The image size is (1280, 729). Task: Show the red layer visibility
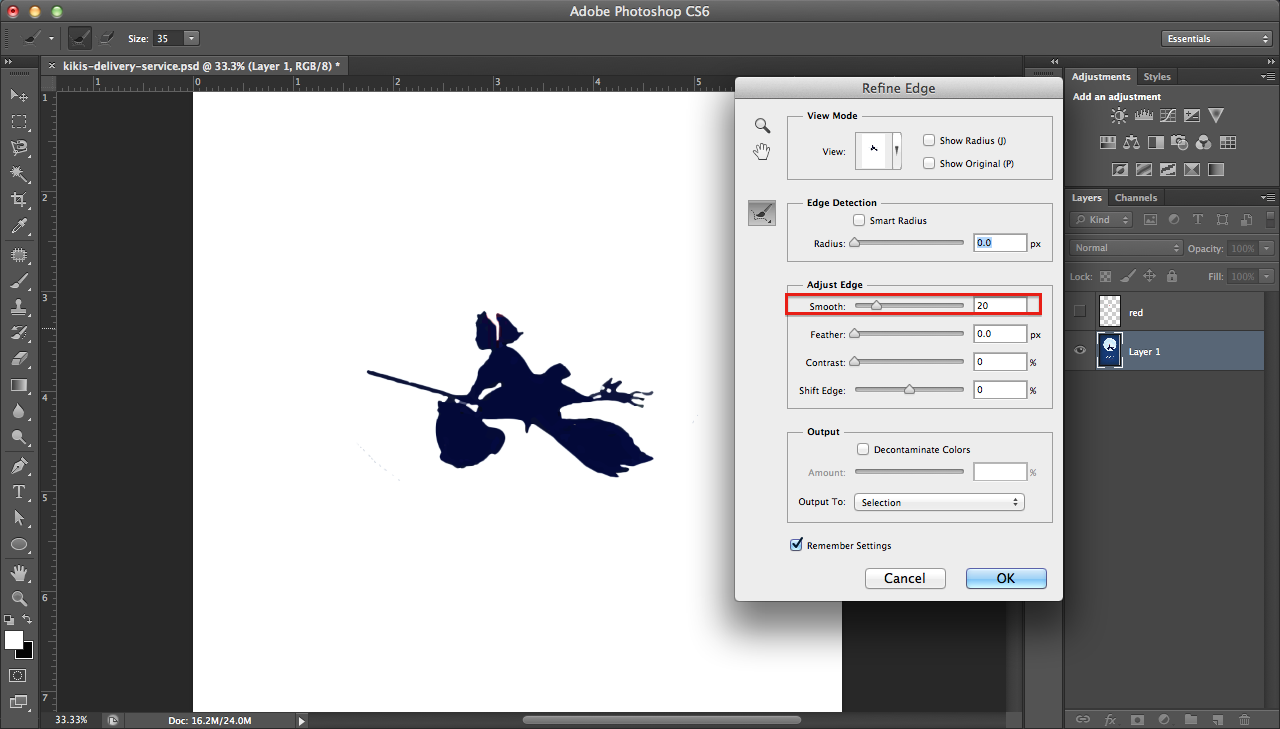(1079, 312)
